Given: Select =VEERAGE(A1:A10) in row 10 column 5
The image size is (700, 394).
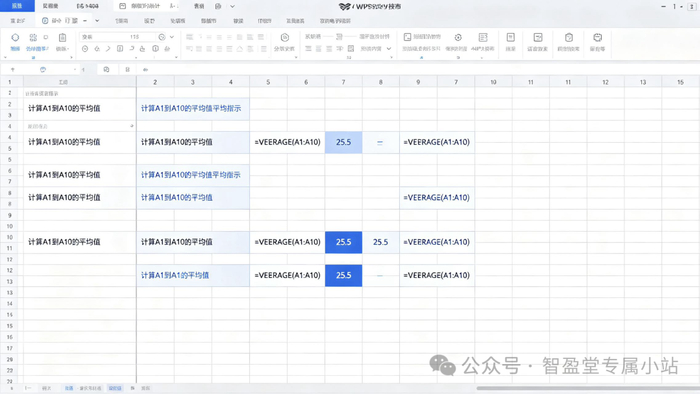Looking at the screenshot, I should [288, 242].
